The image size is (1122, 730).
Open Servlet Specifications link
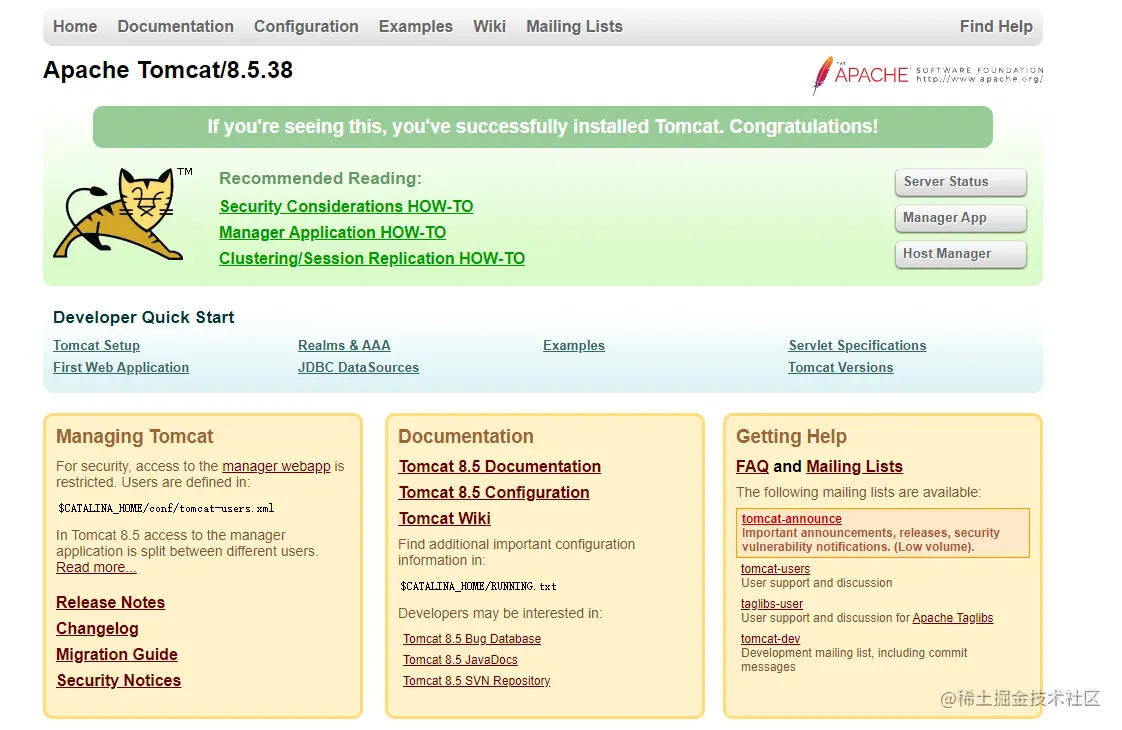click(x=857, y=346)
